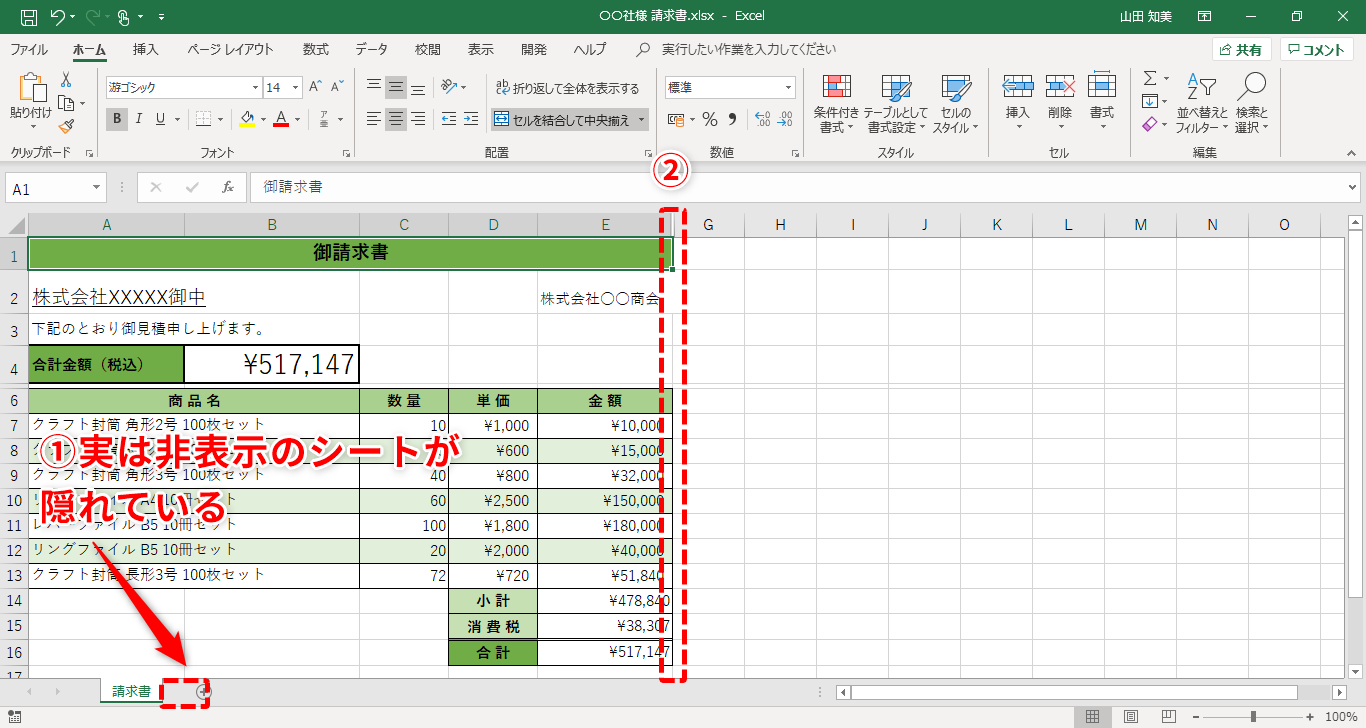The image size is (1366, 728).
Task: Toggle wrap text (折り返して全体を表示する)
Action: [567, 88]
